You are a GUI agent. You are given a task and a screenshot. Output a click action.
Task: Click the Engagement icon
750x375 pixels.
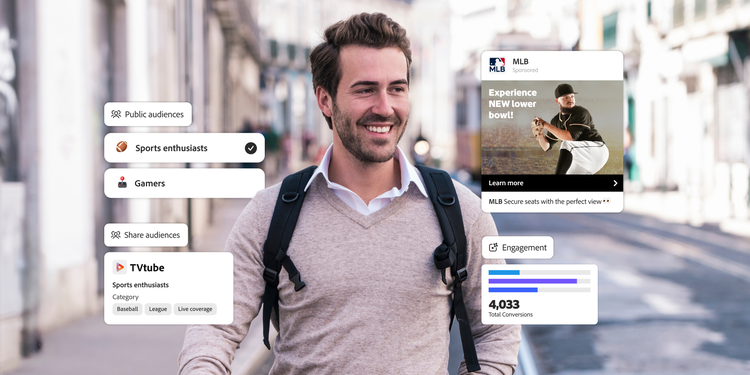point(493,247)
